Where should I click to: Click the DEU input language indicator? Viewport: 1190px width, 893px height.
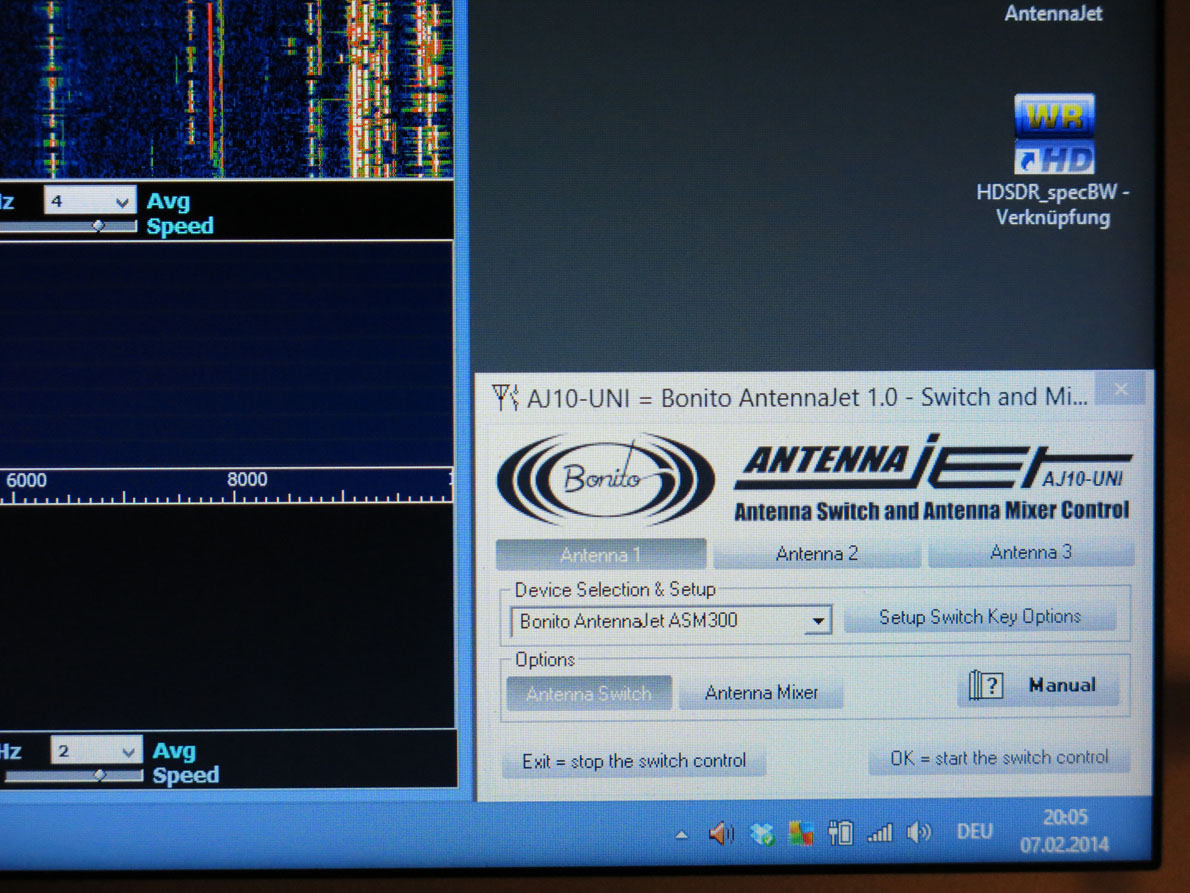(974, 832)
